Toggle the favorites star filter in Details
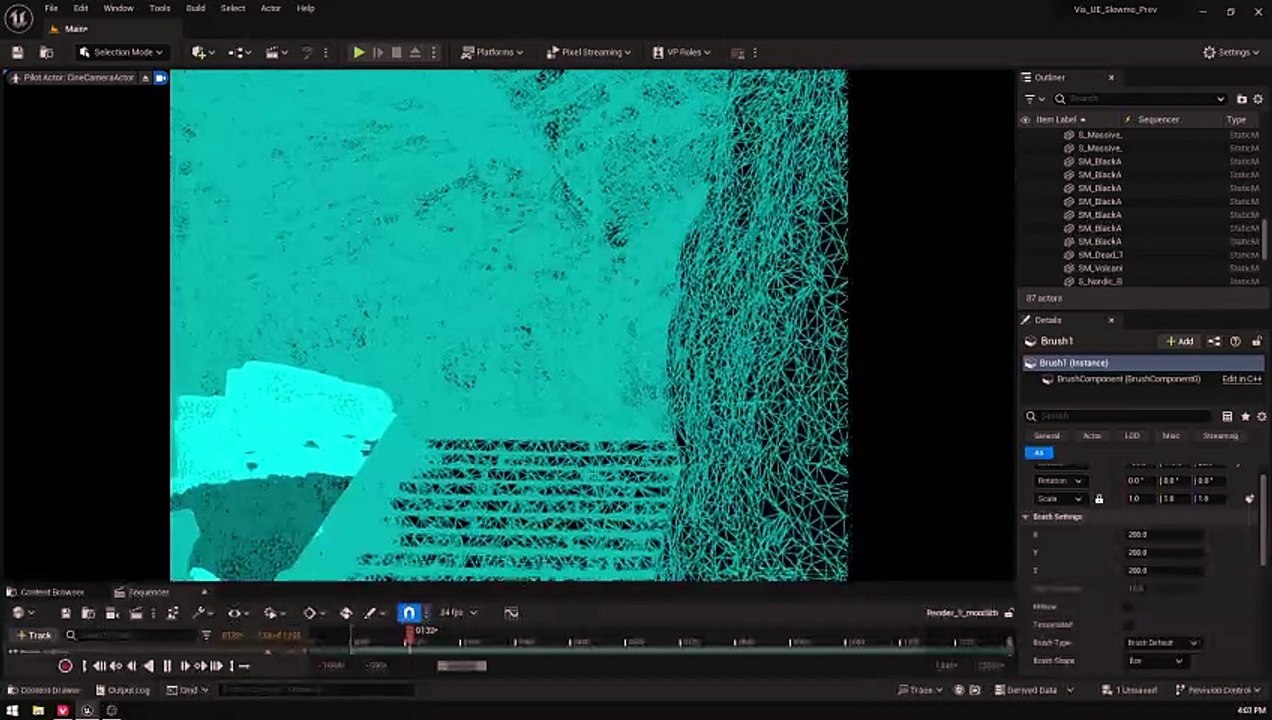Image resolution: width=1272 pixels, height=720 pixels. 1245,416
